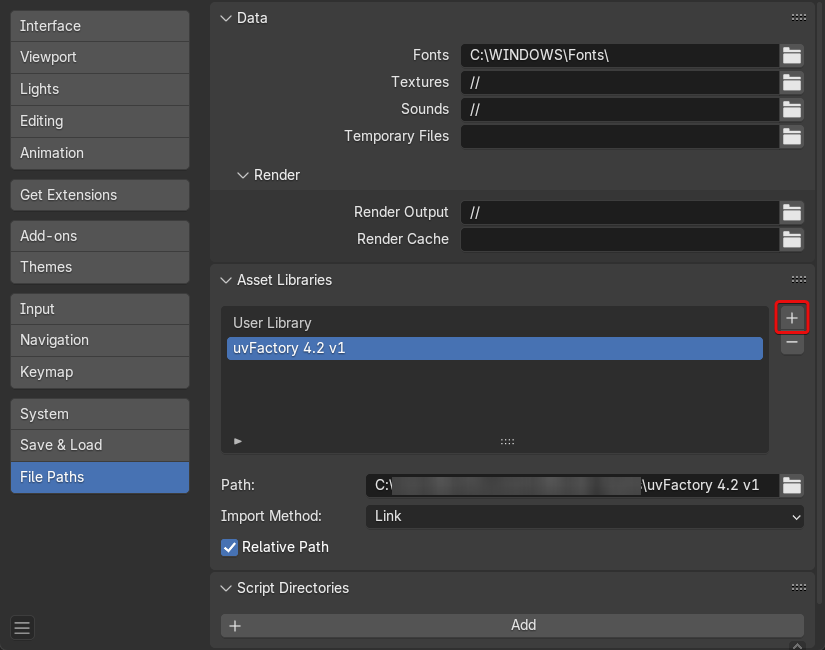
Task: Select User Library in asset list
Action: click(495, 323)
